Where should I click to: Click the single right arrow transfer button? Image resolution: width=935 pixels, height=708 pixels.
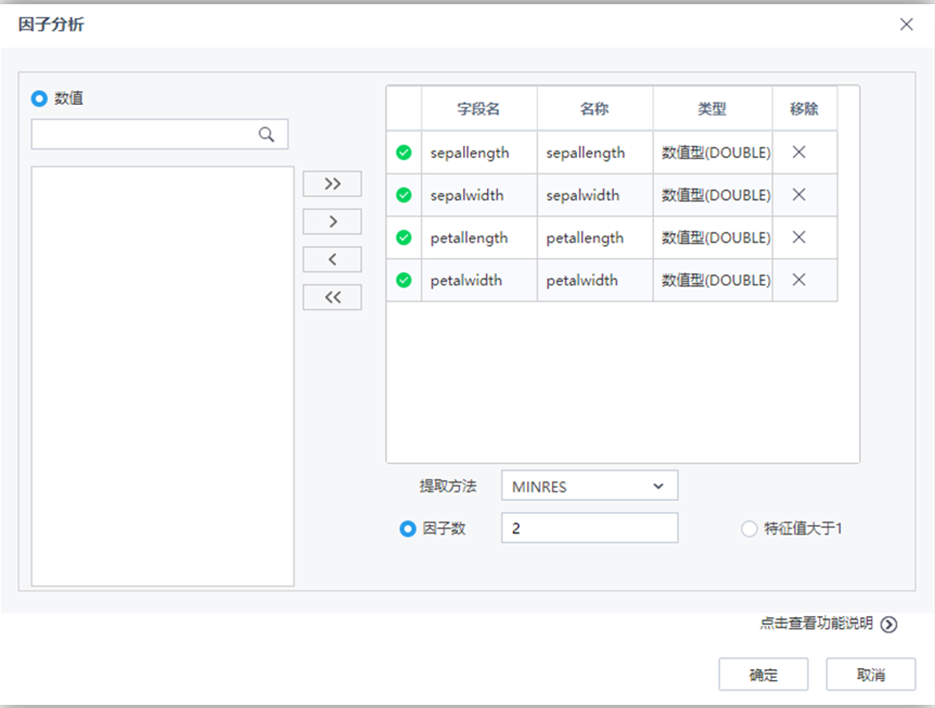pos(331,221)
